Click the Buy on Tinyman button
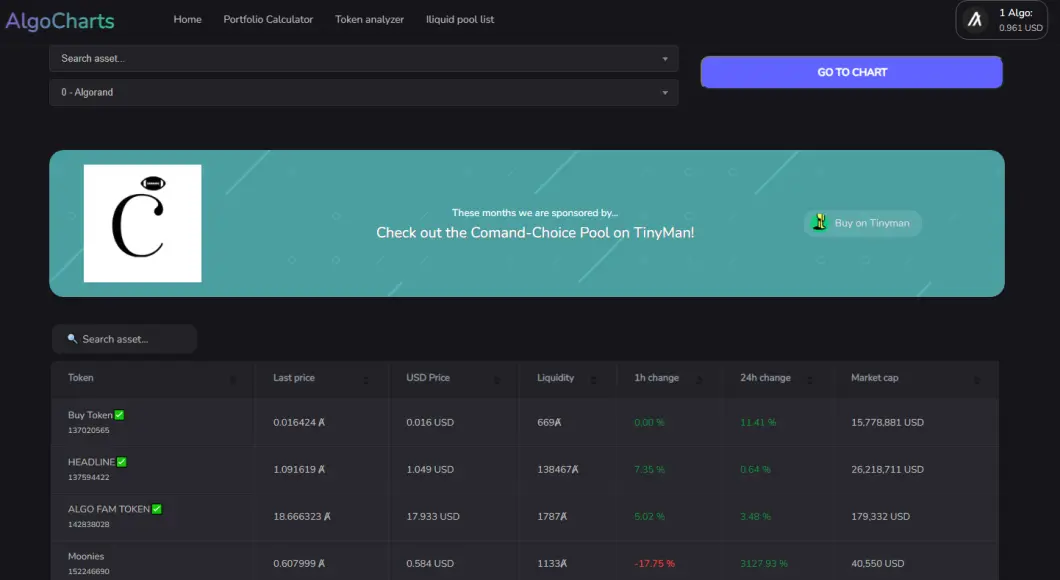This screenshot has width=1060, height=580. pos(862,223)
